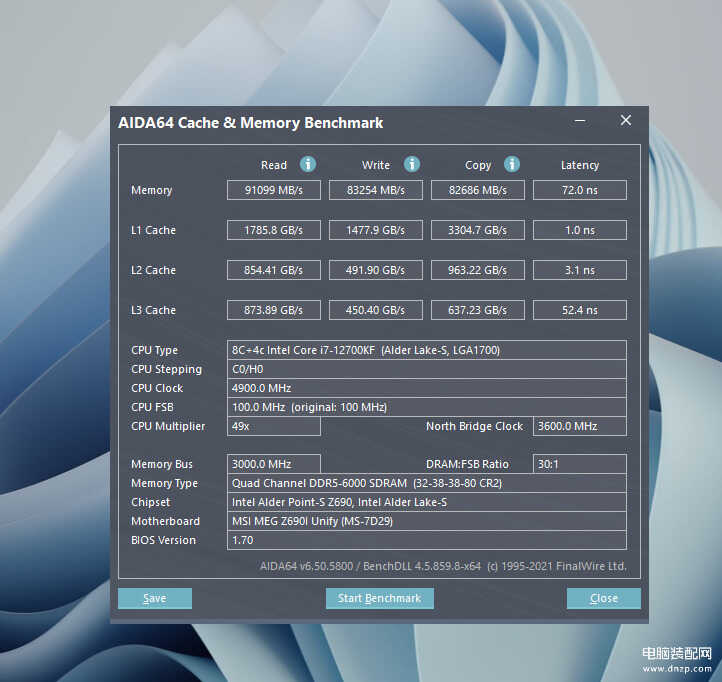Viewport: 722px width, 682px height.
Task: Select the Memory Write result field
Action: pos(376,190)
